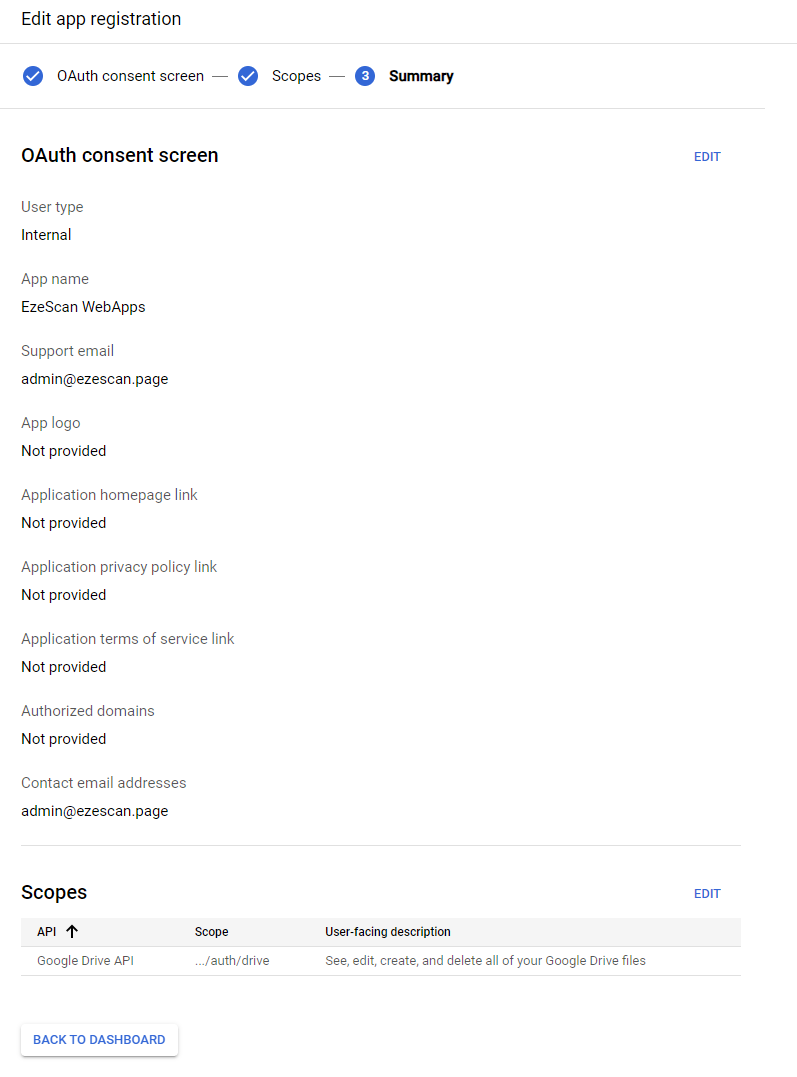The height and width of the screenshot is (1077, 797).
Task: Select the Summary step label
Action: click(421, 76)
